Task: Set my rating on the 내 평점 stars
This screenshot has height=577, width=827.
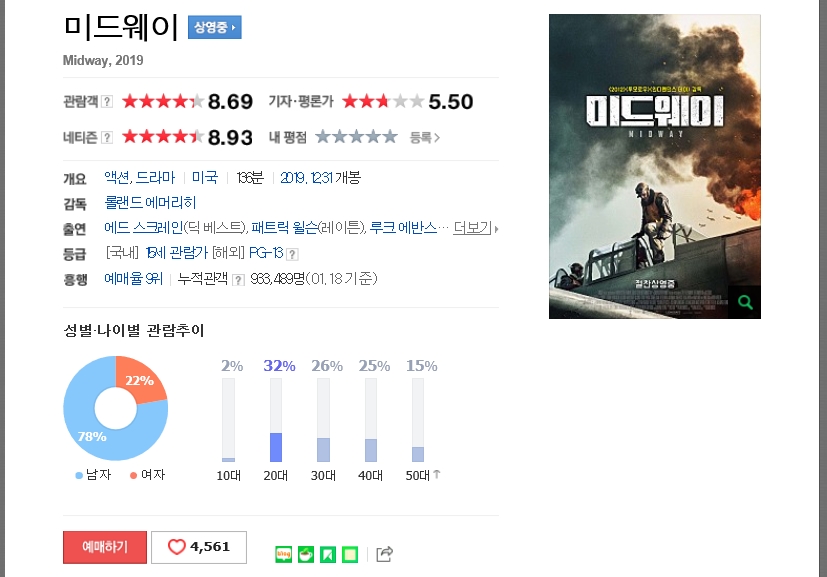Action: click(x=356, y=137)
